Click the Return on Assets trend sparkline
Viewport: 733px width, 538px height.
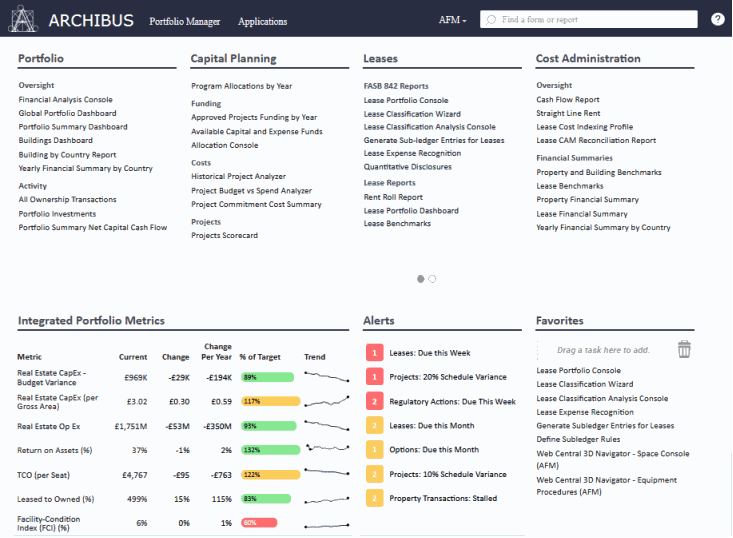point(326,450)
